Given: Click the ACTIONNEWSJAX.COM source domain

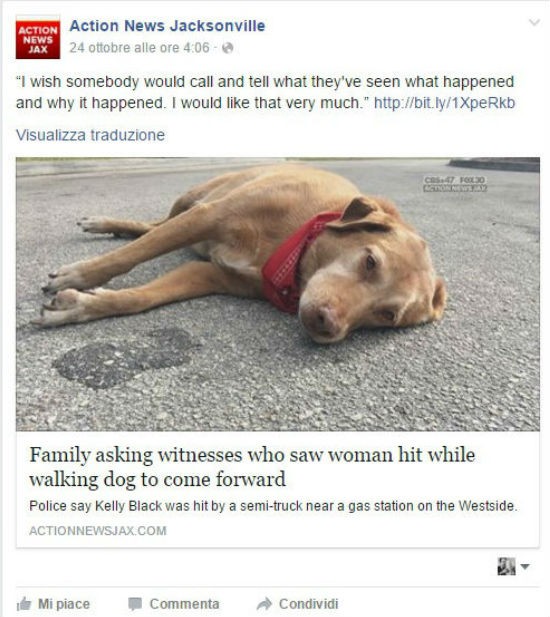Looking at the screenshot, I should pos(98,530).
